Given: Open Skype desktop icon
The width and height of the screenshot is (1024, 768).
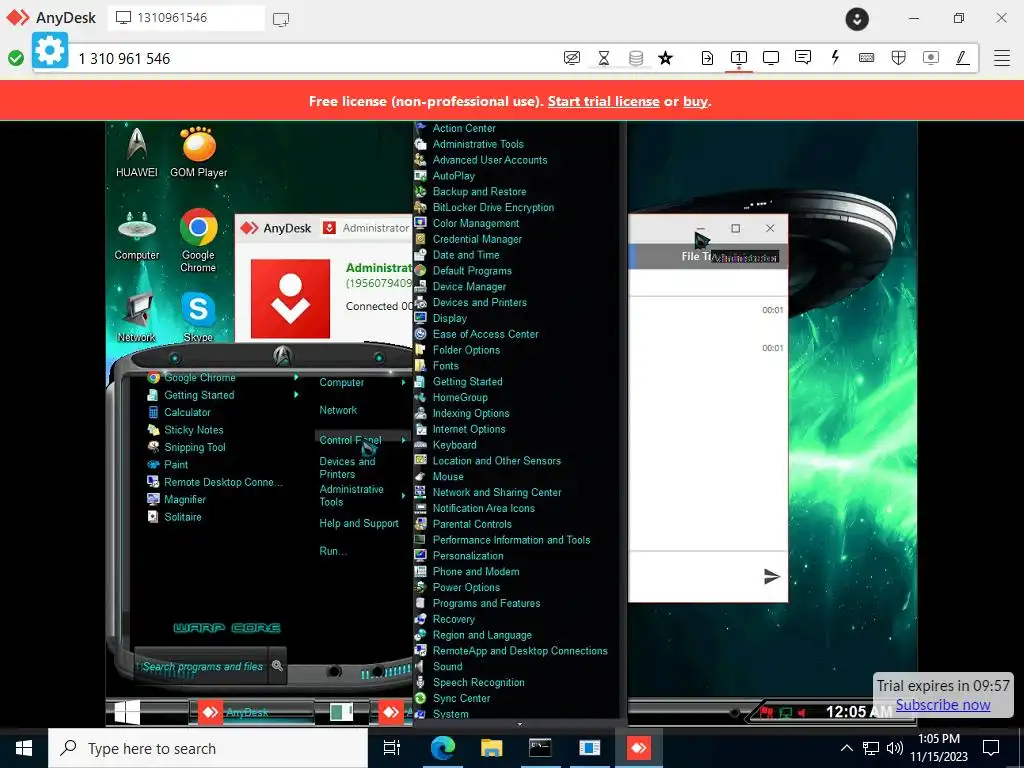Looking at the screenshot, I should point(199,316).
